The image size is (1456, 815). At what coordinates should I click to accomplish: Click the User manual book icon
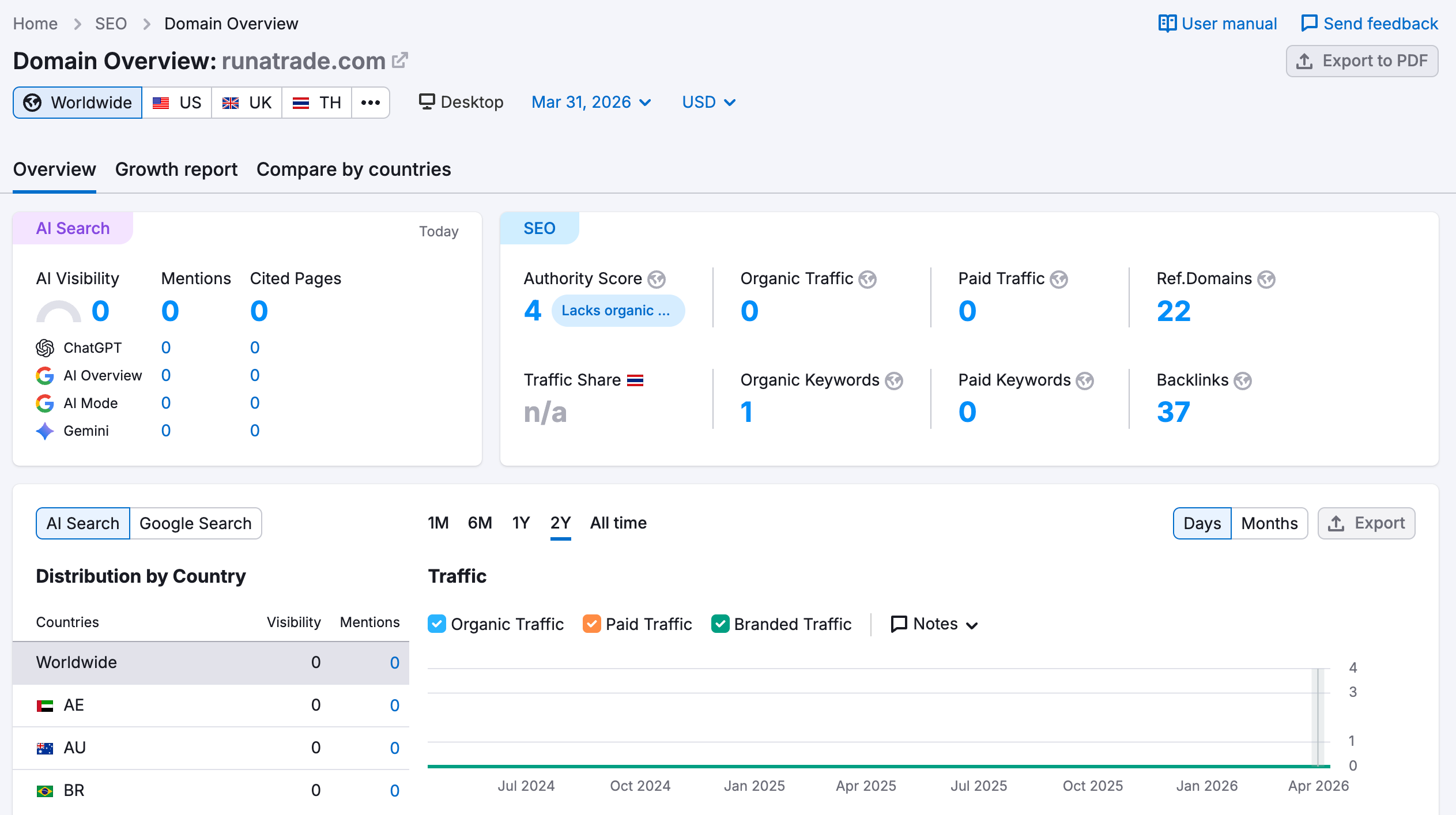(1167, 24)
